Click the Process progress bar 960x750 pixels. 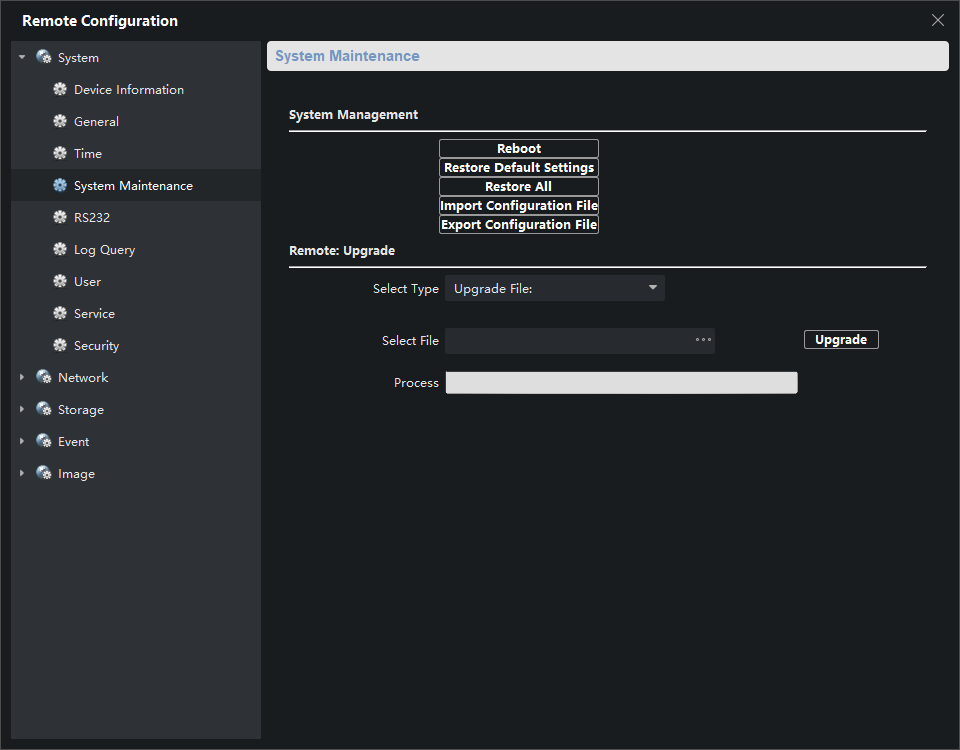click(x=621, y=383)
